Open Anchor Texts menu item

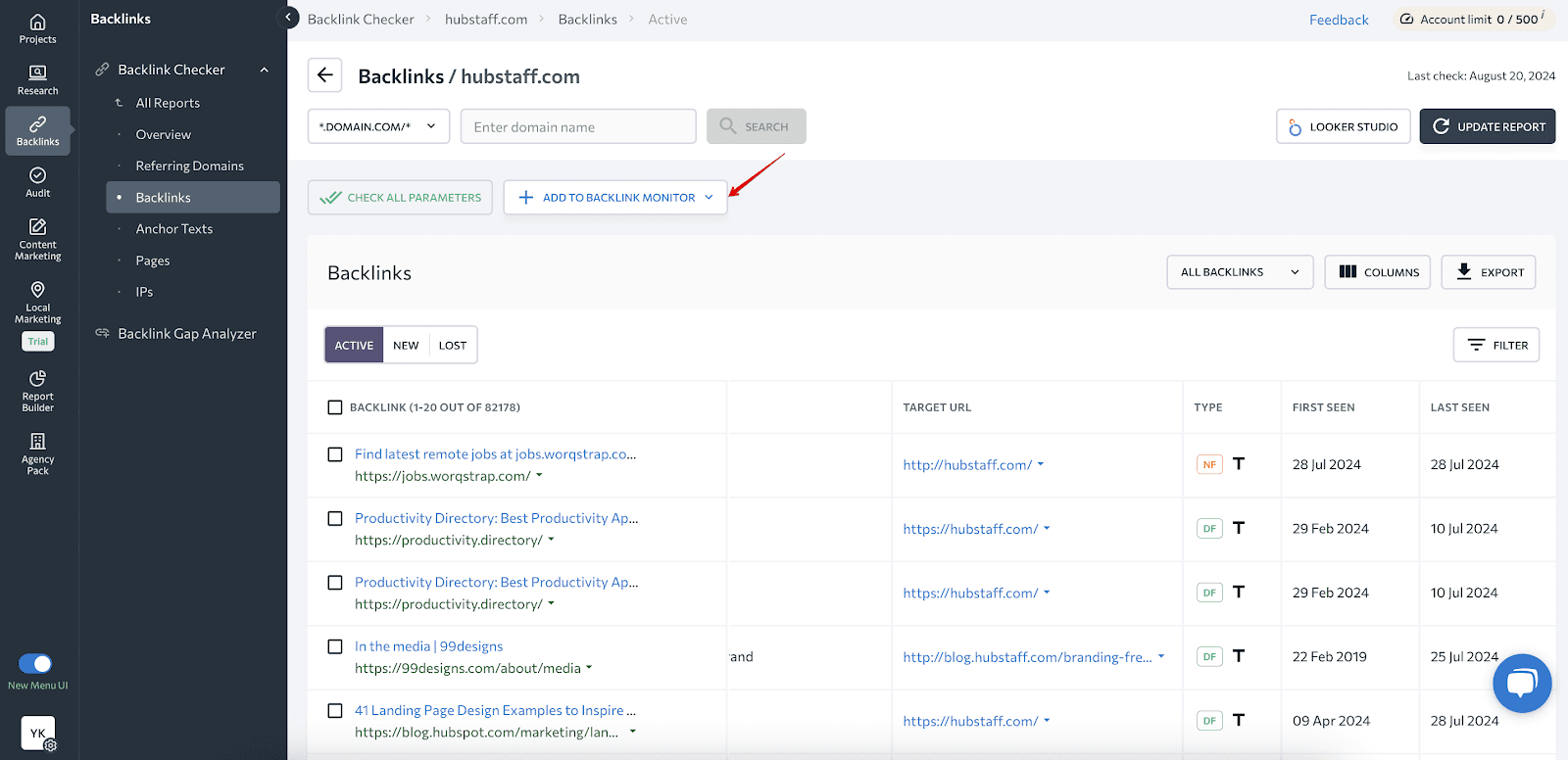[174, 228]
